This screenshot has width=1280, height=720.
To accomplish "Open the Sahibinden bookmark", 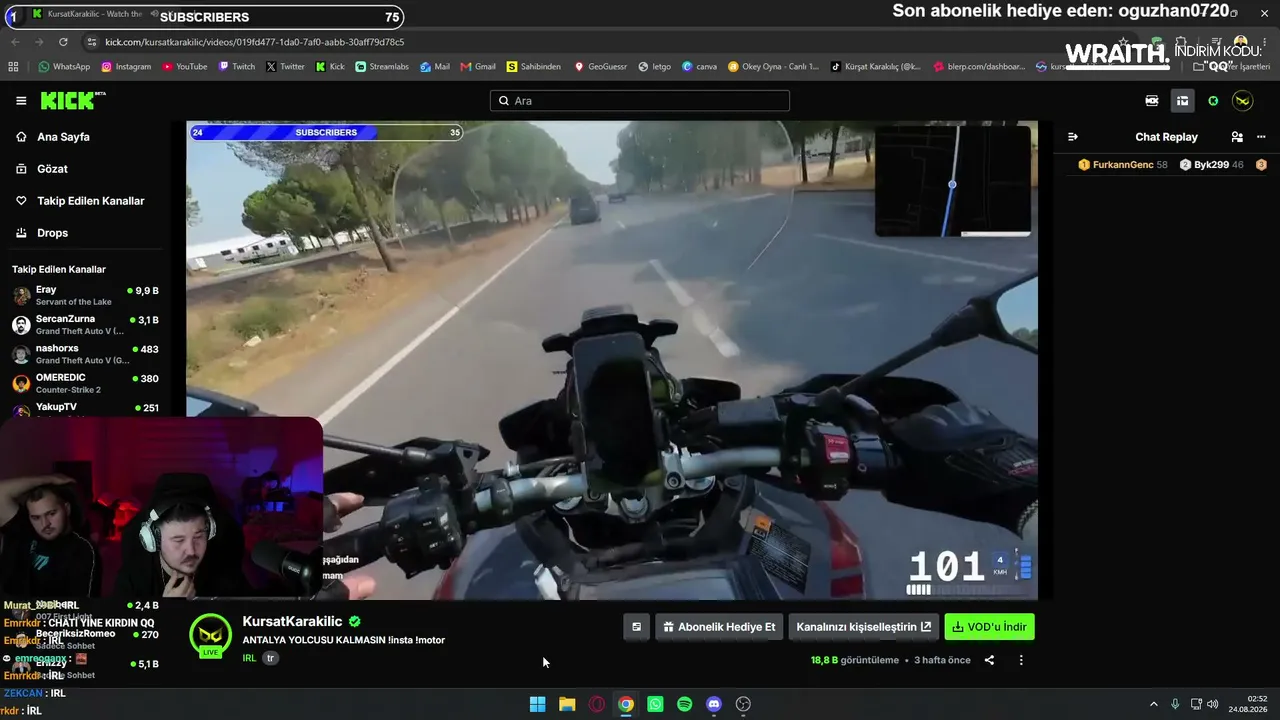I will click(x=533, y=67).
